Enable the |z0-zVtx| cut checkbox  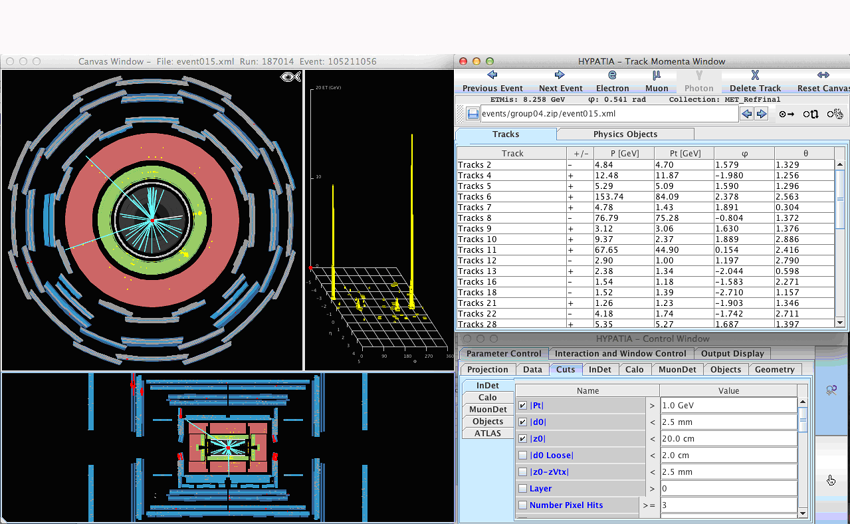click(x=523, y=472)
